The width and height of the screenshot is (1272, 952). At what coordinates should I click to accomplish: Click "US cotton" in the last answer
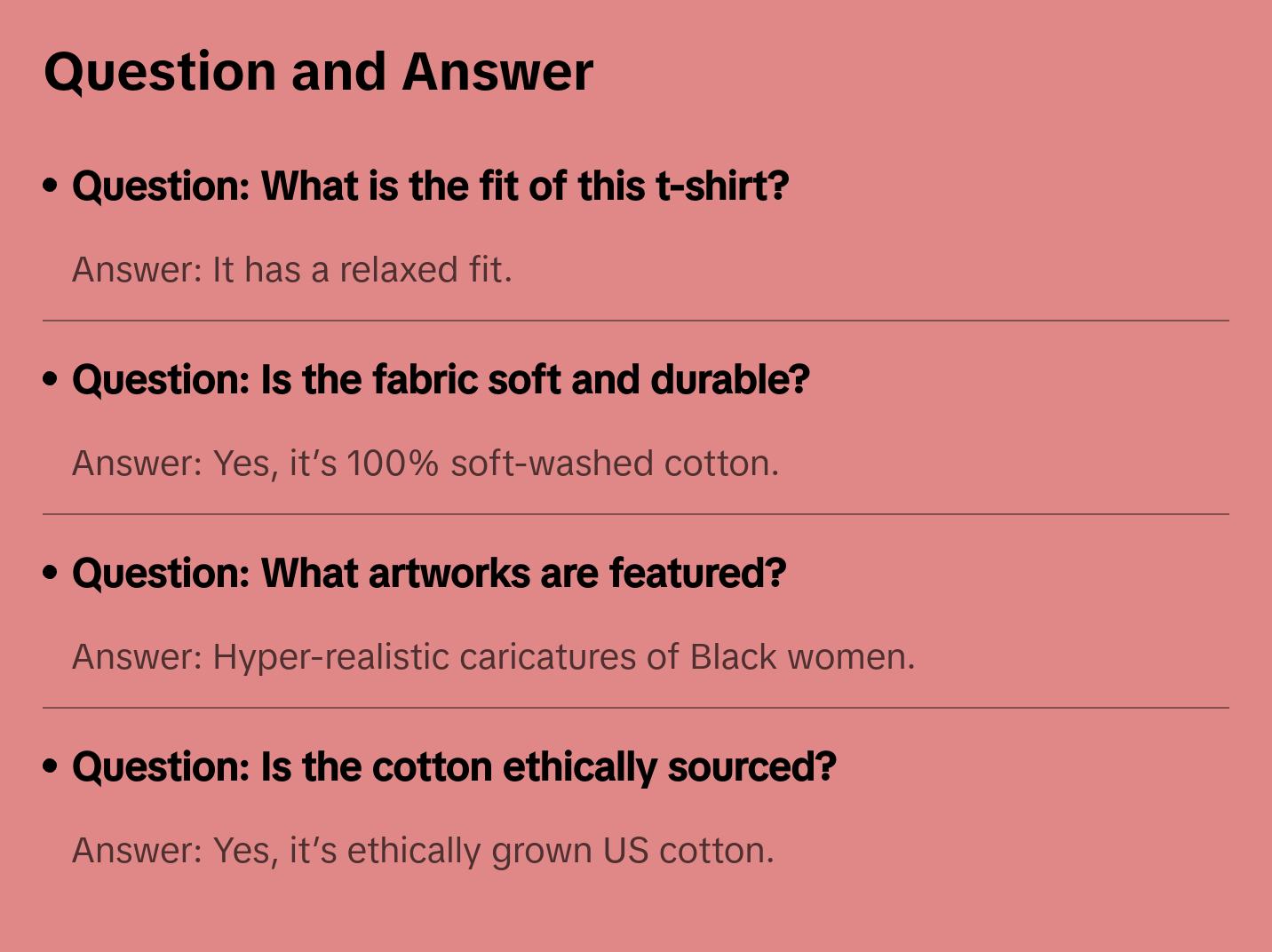(688, 851)
